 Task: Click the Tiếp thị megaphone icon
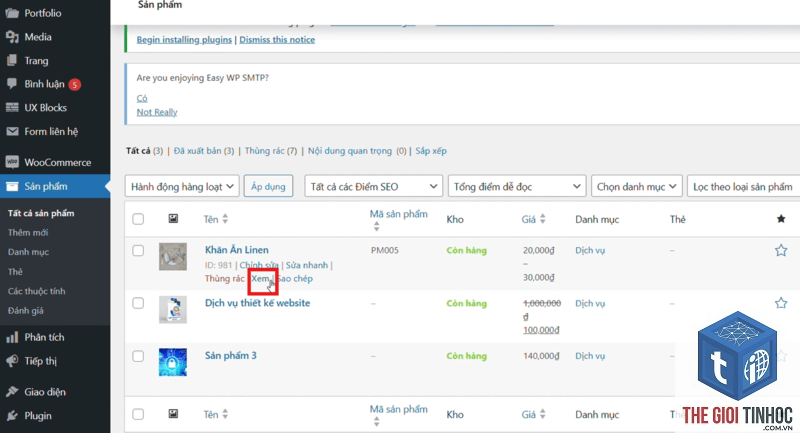tap(12, 361)
